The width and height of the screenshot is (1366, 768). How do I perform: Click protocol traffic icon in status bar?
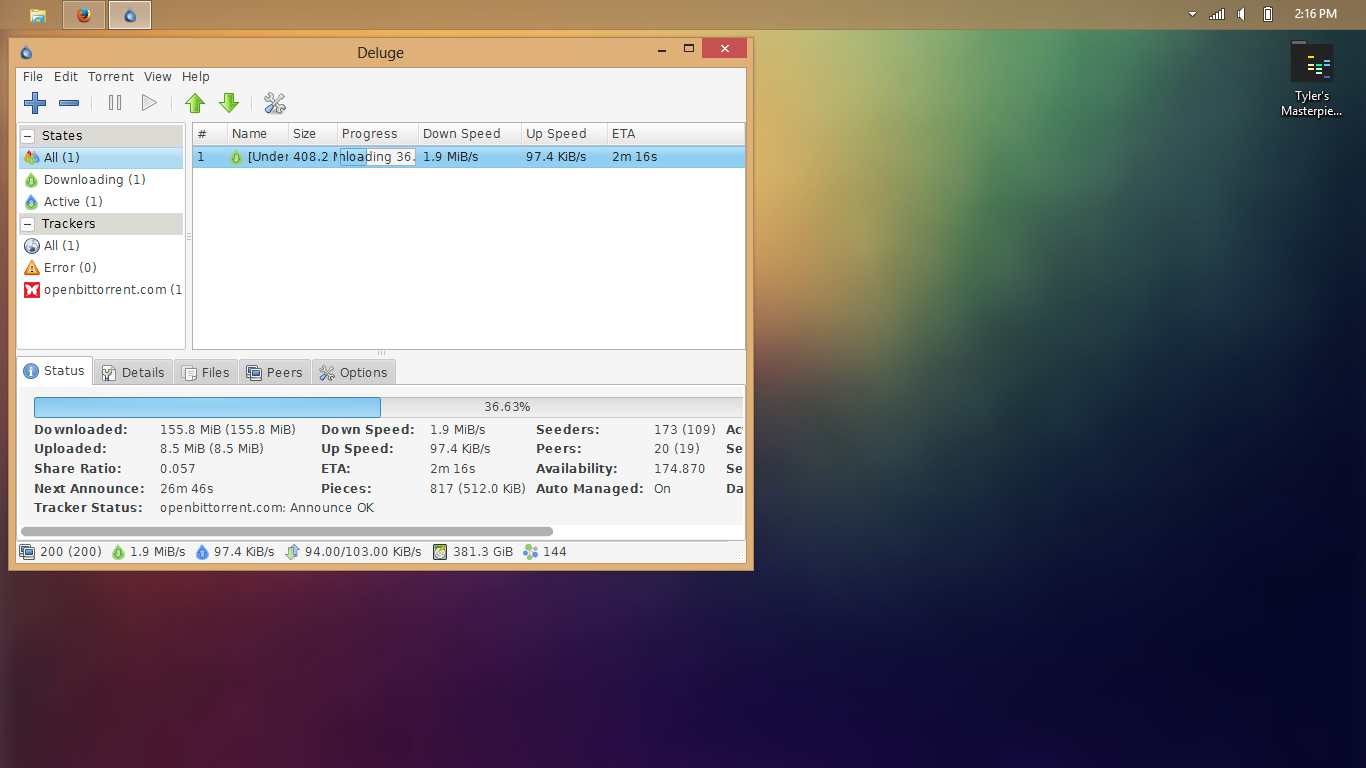click(293, 552)
